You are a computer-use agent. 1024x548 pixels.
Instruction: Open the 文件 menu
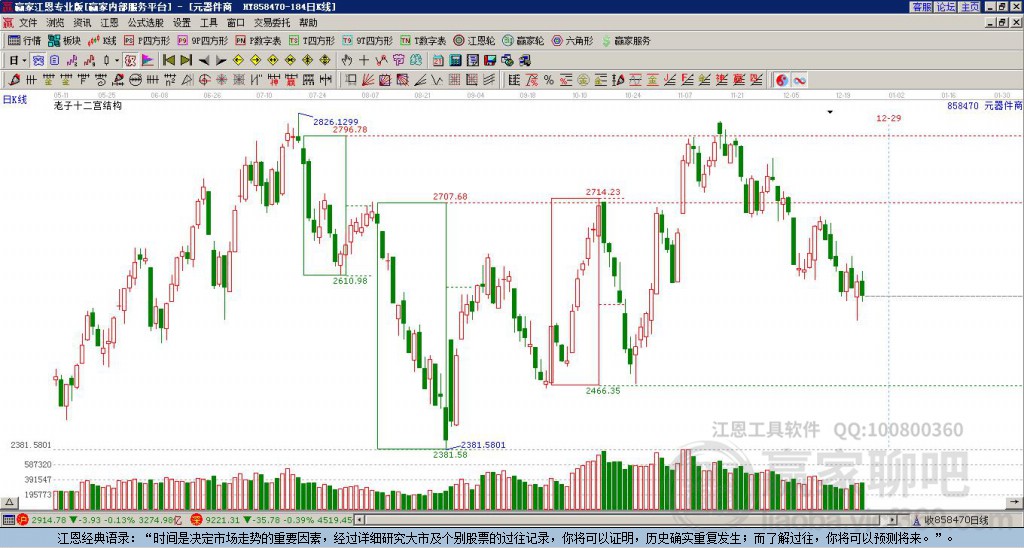(27, 23)
